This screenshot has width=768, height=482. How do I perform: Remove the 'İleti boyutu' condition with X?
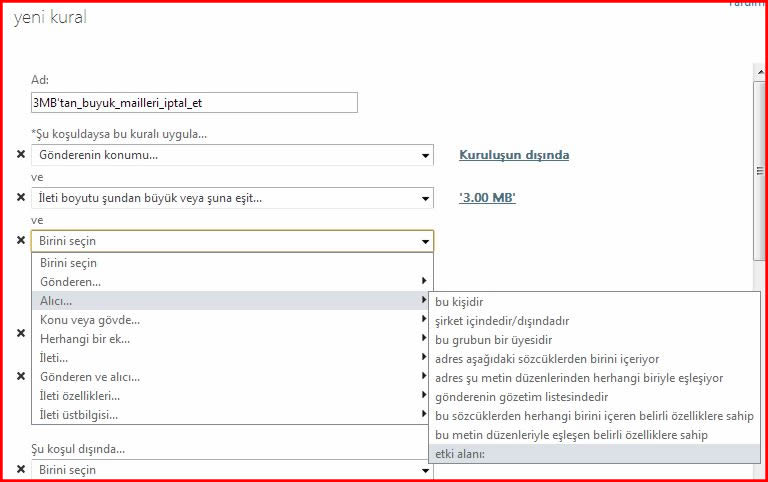tap(21, 197)
